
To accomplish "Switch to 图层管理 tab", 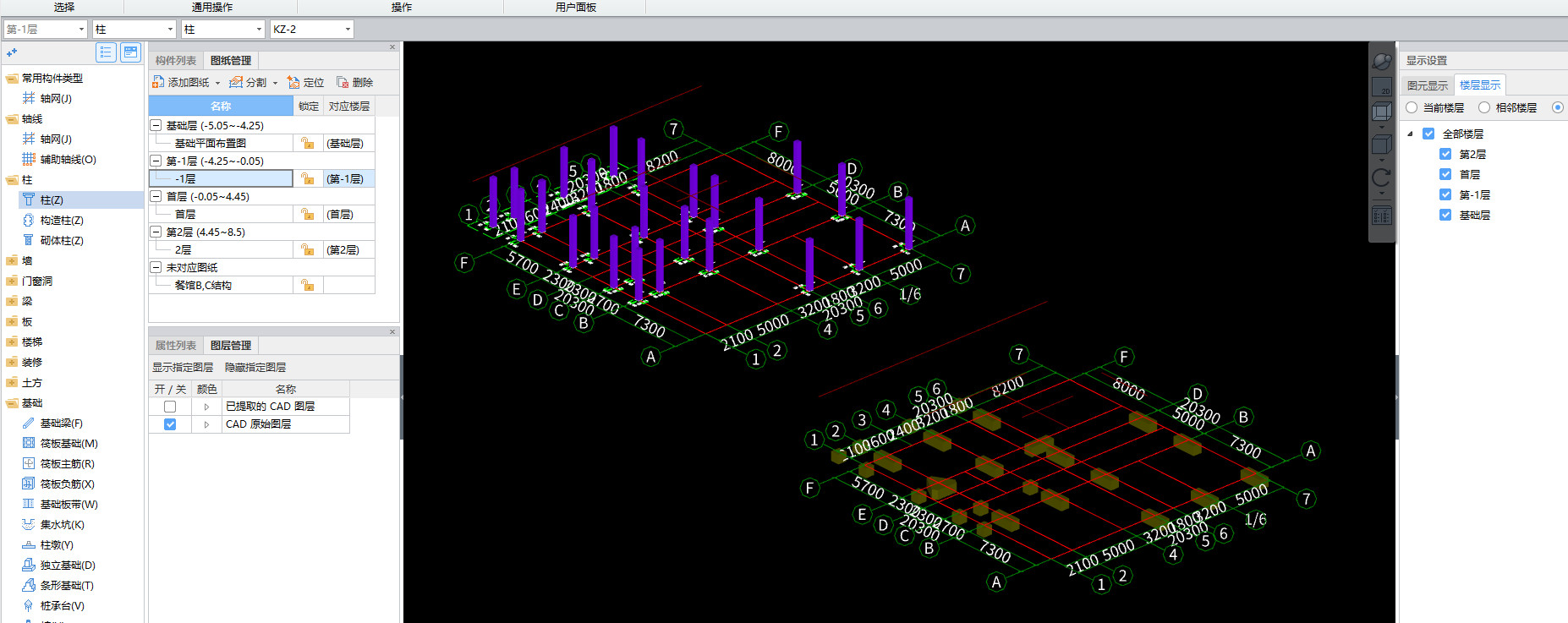I will coord(231,345).
